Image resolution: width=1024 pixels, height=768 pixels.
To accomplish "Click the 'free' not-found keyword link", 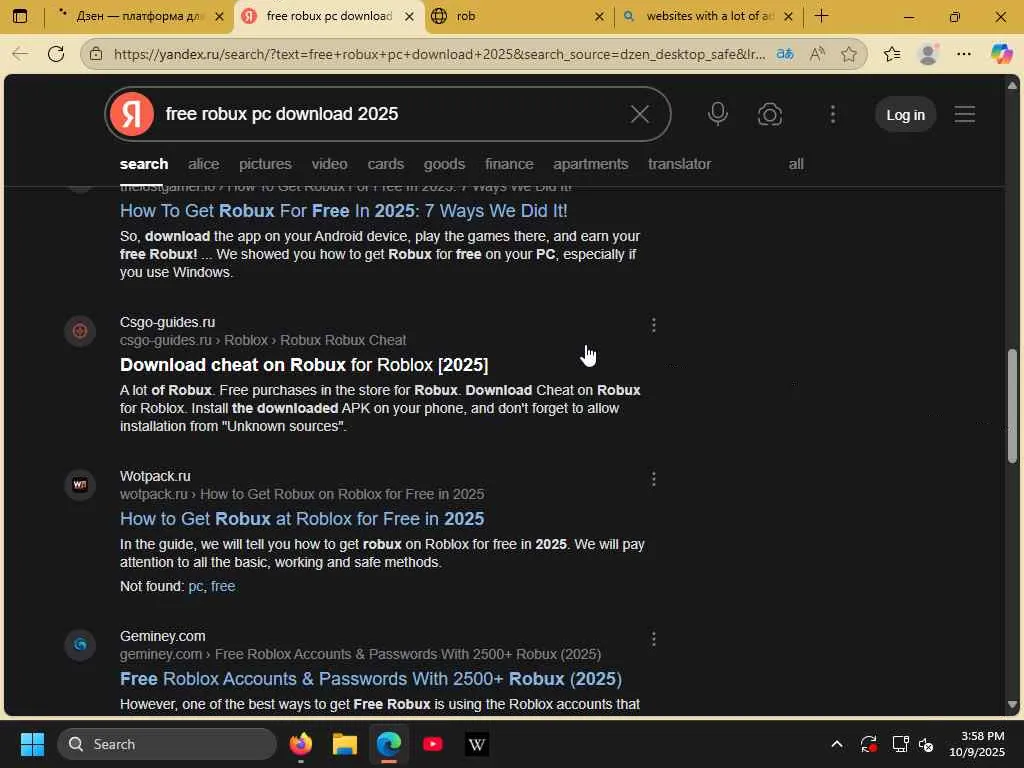I will (223, 586).
